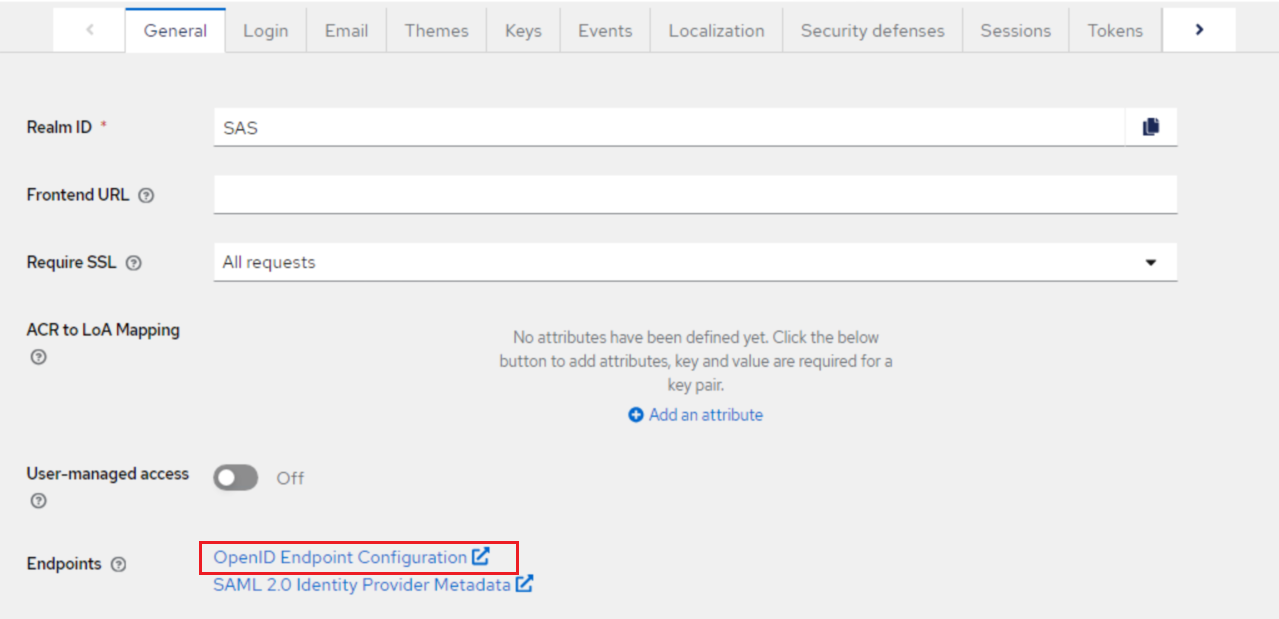Show help for User-managed access

coord(38,501)
